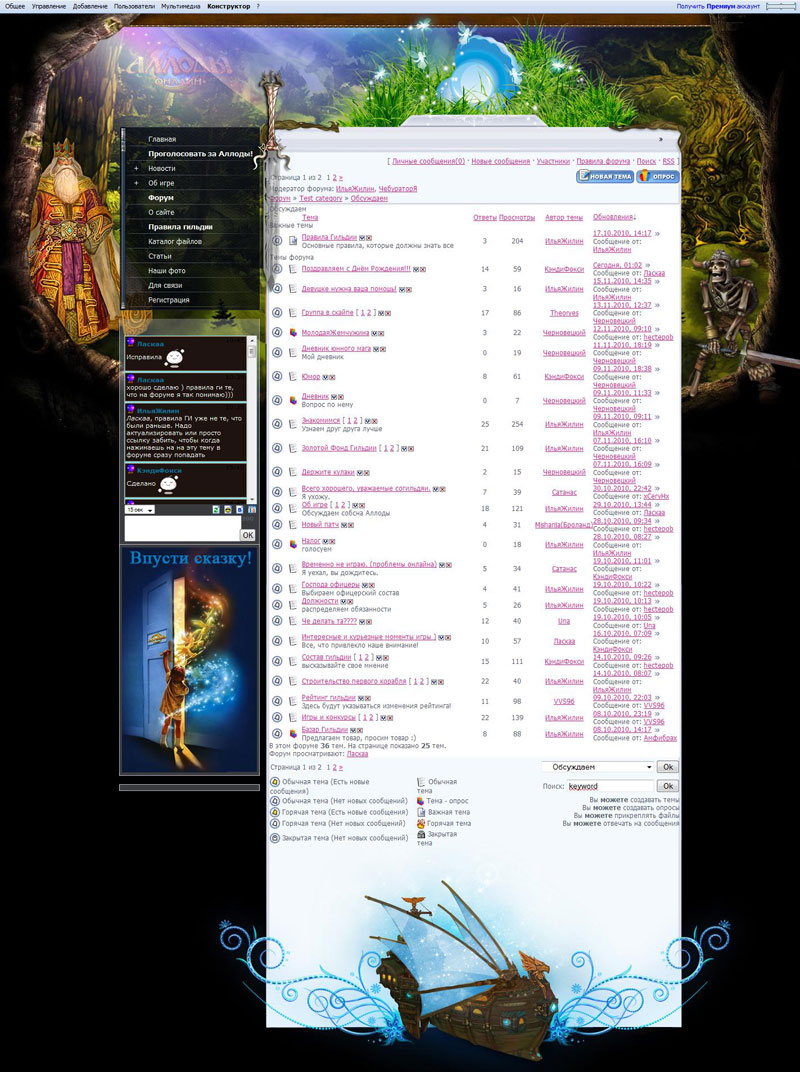Click Ласкаа avatar icon in first chat message
The width and height of the screenshot is (800, 1072).
131,343
